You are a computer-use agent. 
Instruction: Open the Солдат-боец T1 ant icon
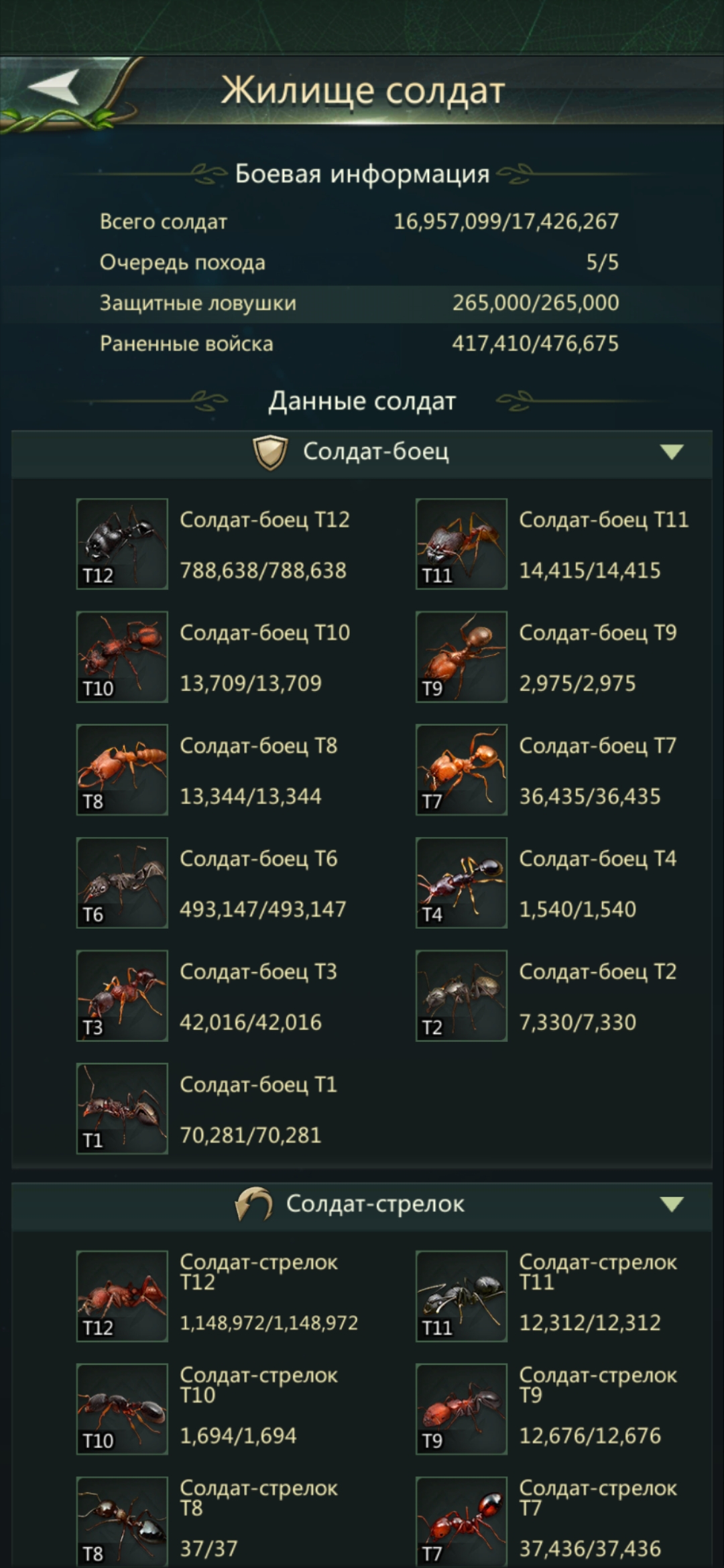coord(122,1108)
